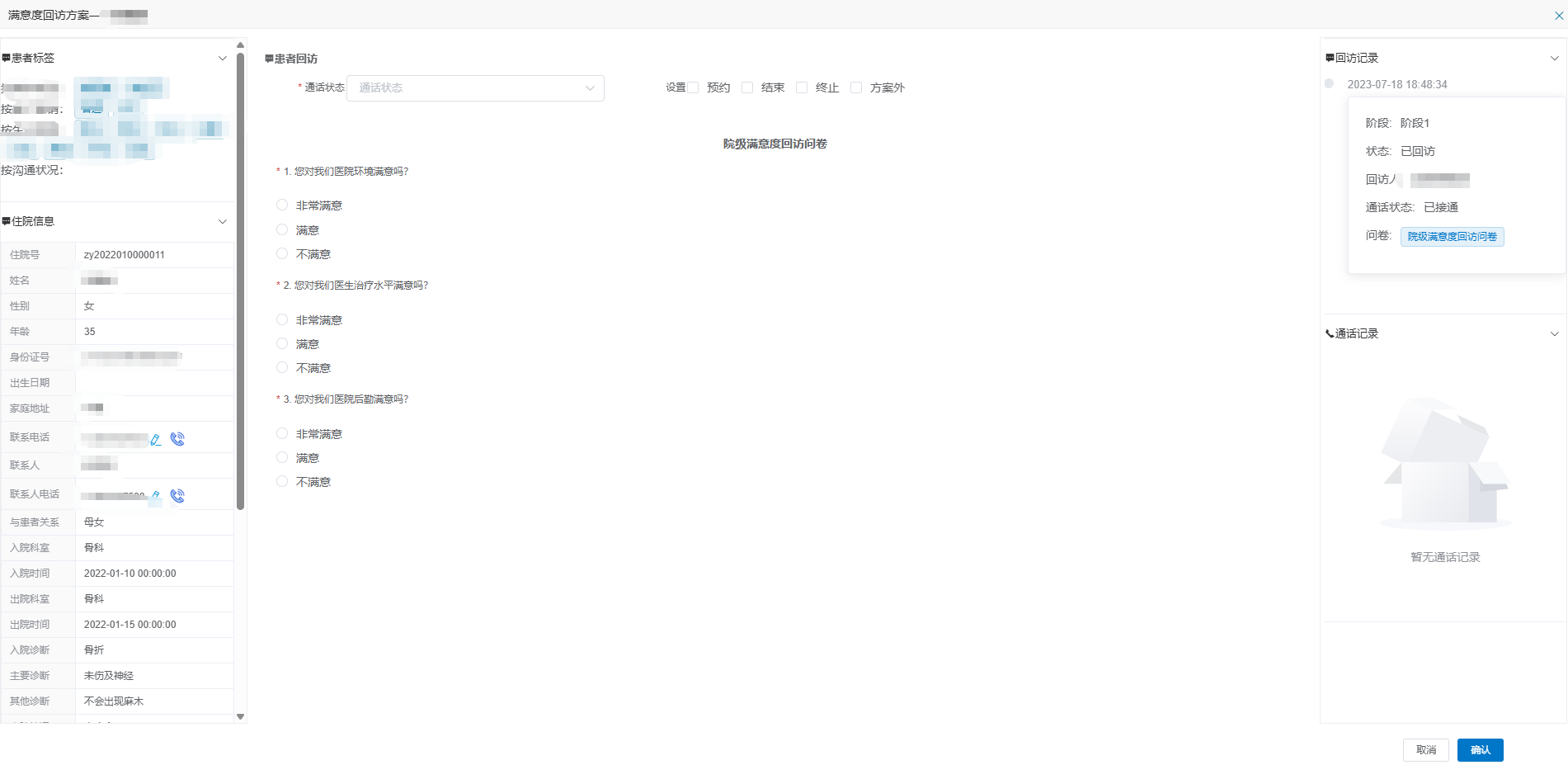Click the call icon beside 联系电话

tap(177, 439)
